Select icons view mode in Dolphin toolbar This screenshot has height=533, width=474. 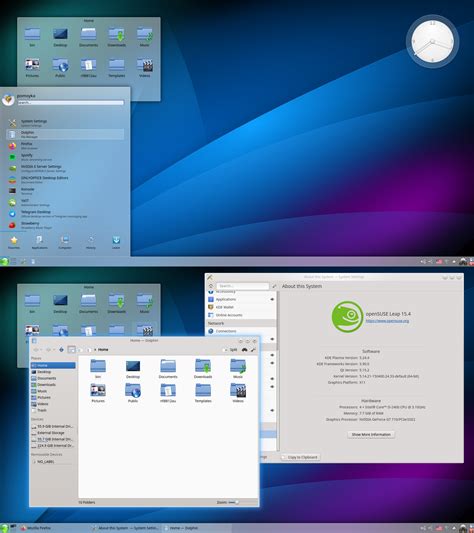tap(71, 349)
